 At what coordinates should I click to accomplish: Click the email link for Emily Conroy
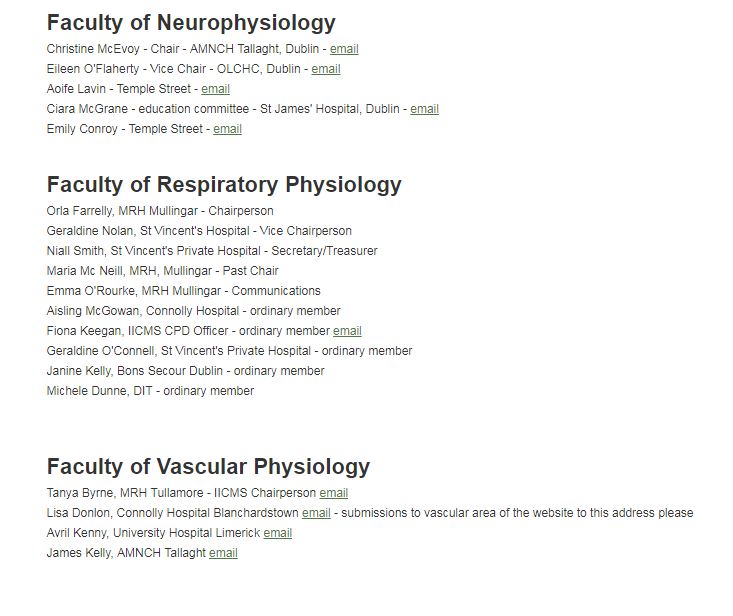point(227,129)
